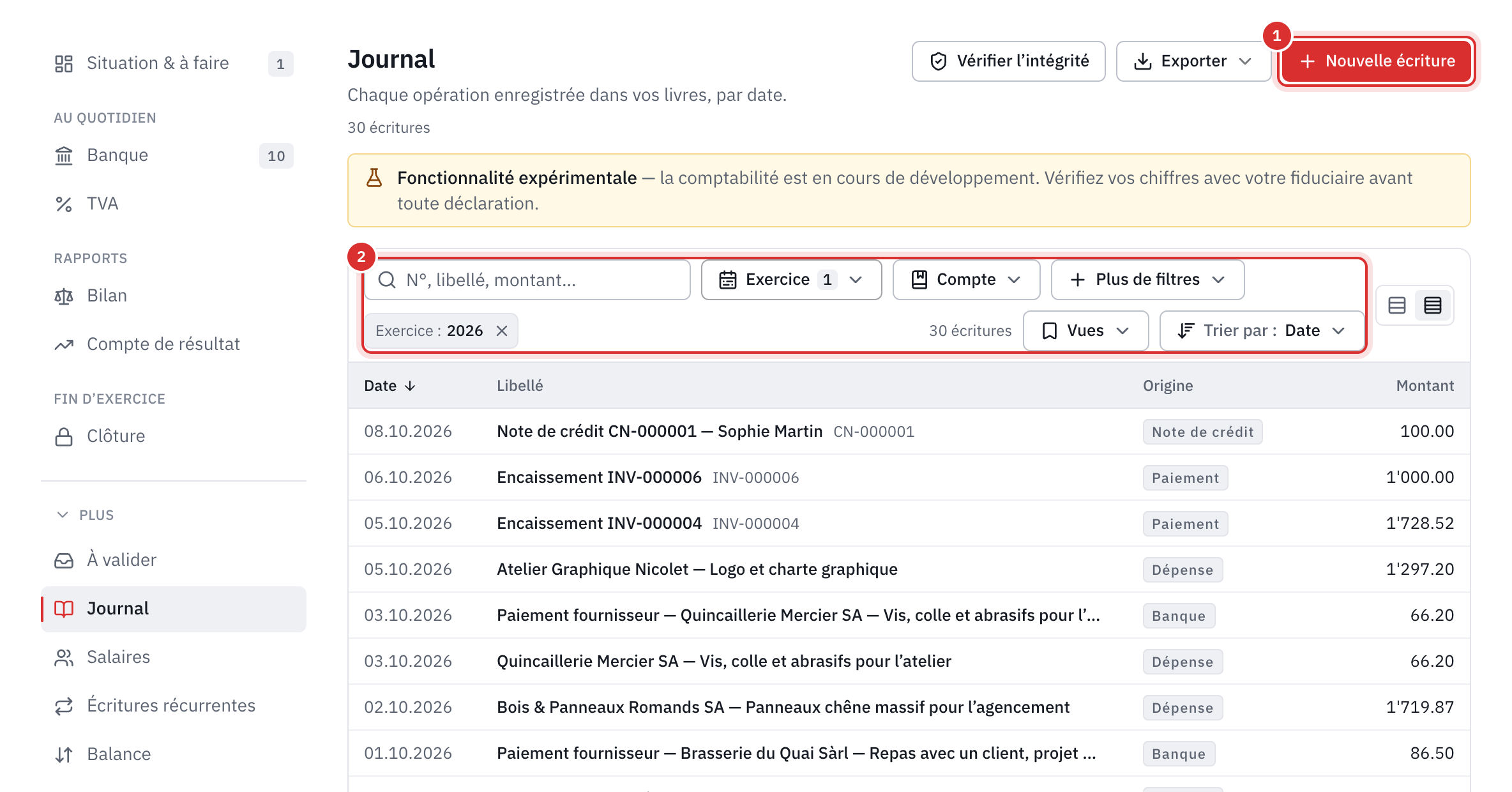
Task: Open Paiement fournisseur Brasserie du Quai entry
Action: 909,754
